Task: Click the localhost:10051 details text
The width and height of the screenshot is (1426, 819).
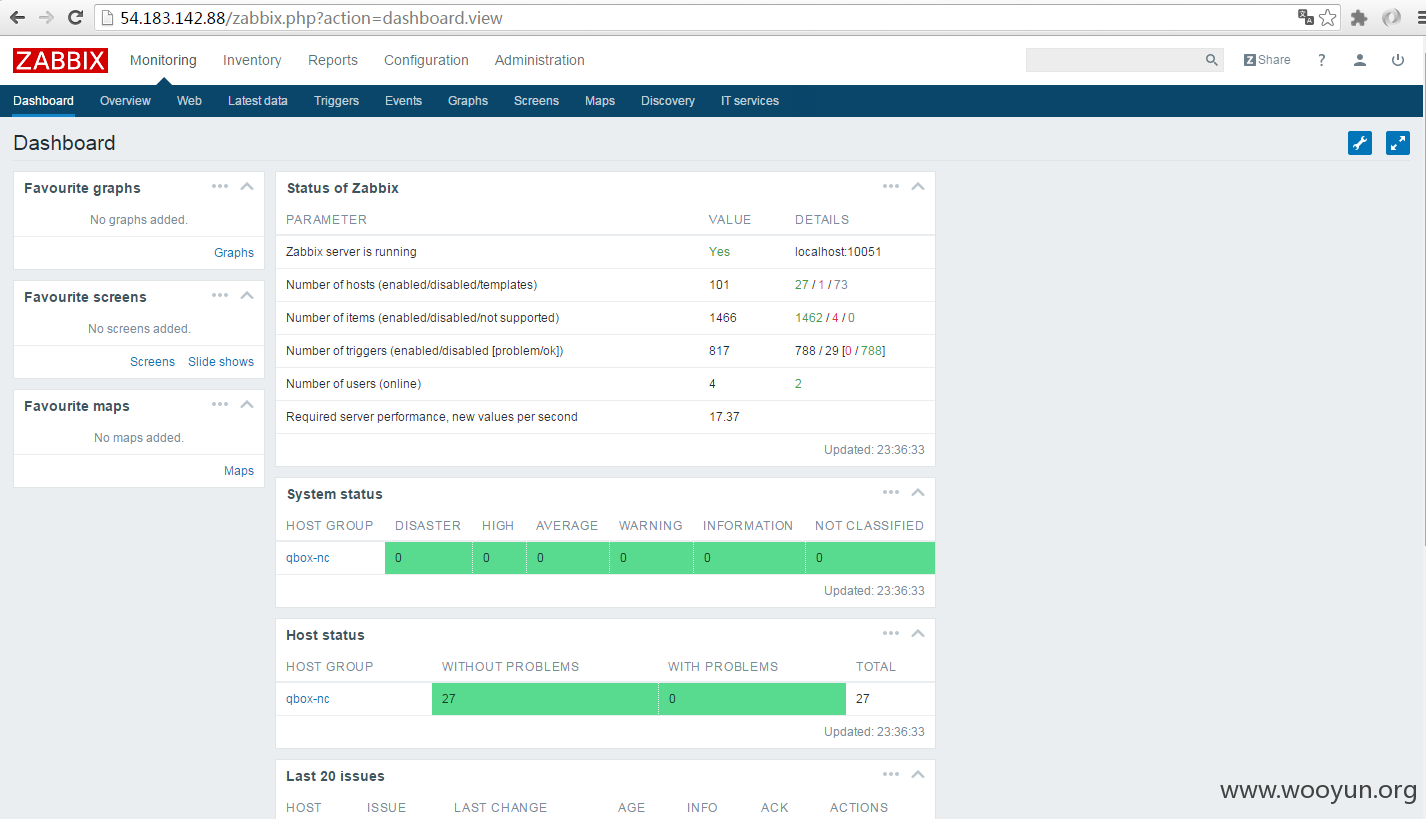Action: (x=838, y=252)
